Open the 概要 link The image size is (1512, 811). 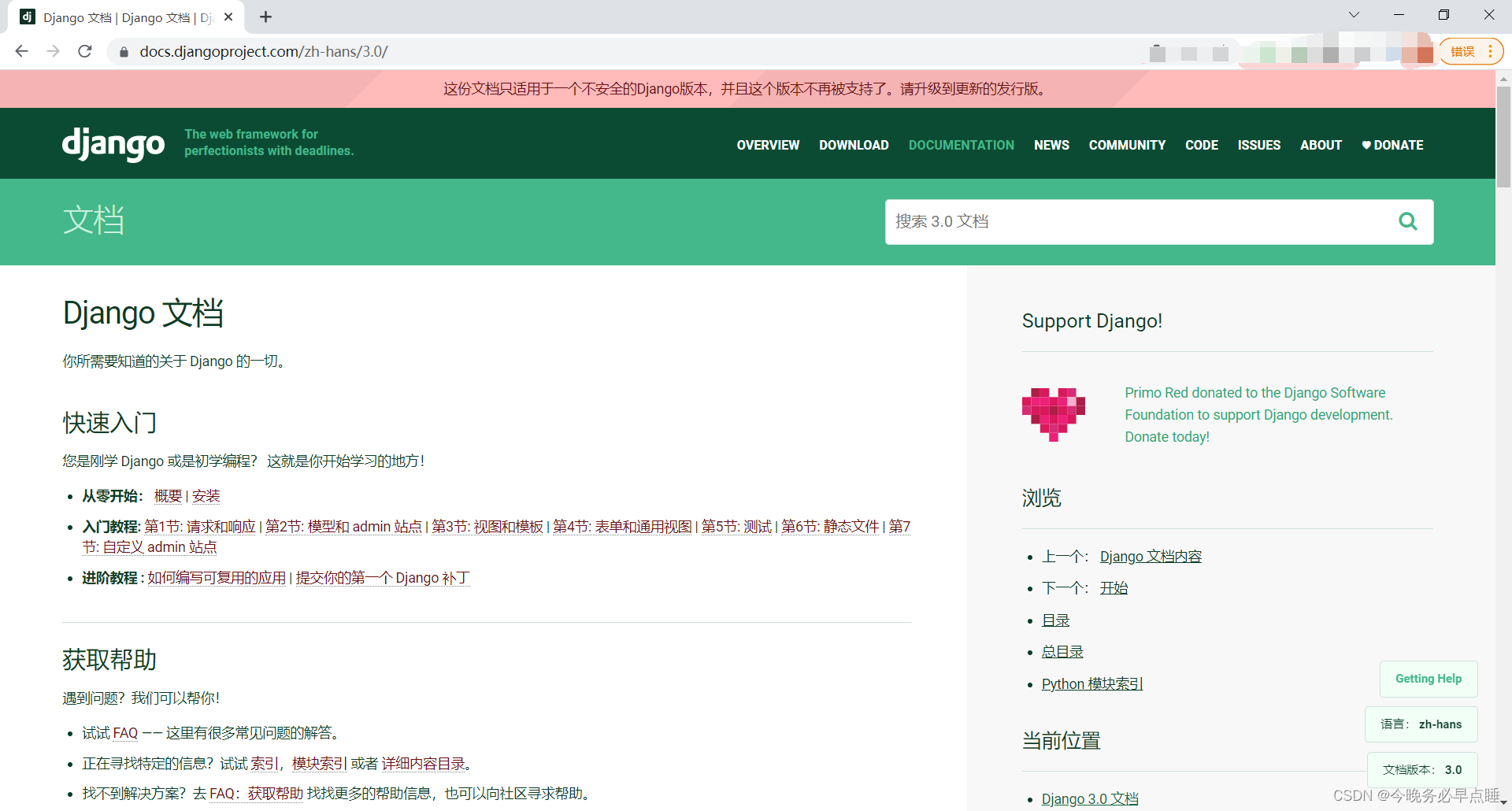pyautogui.click(x=169, y=496)
